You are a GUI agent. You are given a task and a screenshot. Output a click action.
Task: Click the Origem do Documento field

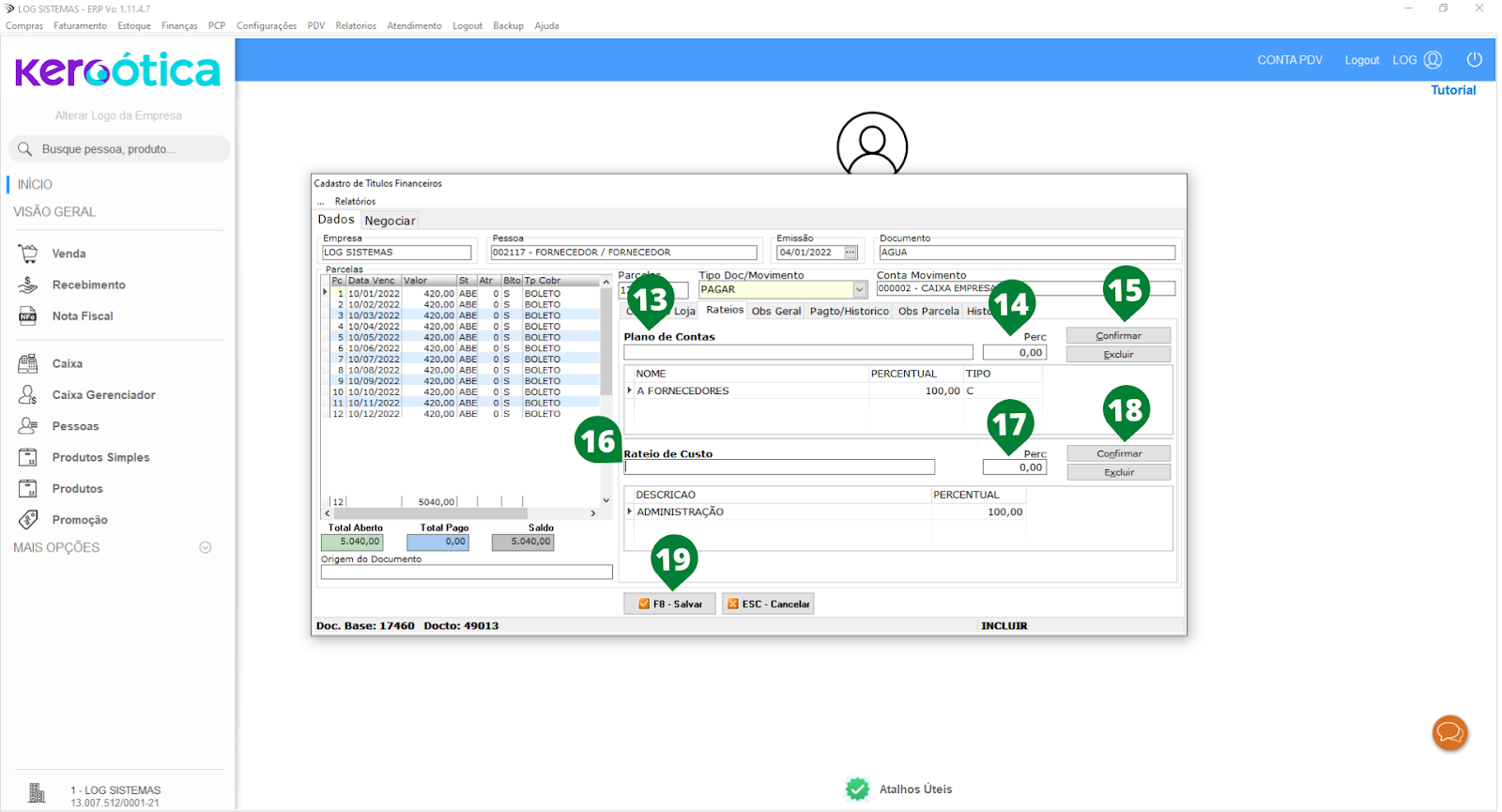(x=467, y=572)
